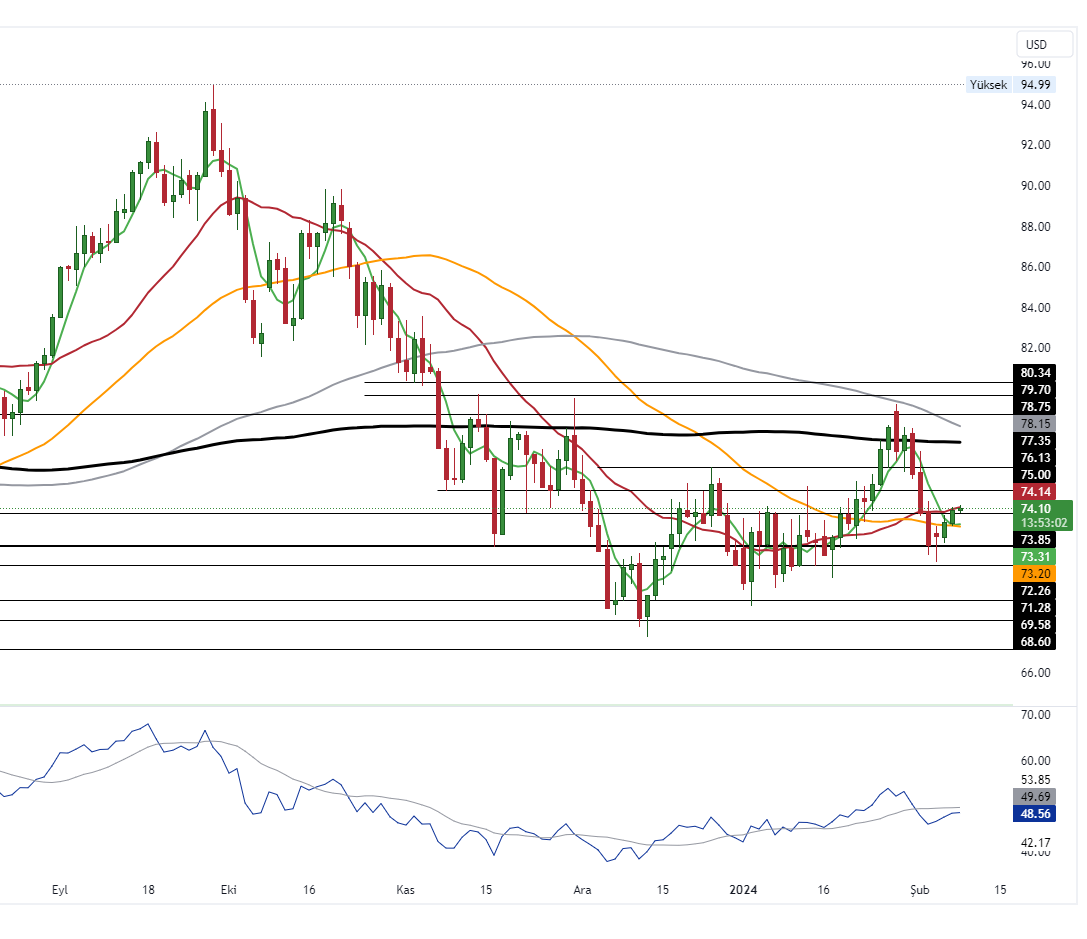Click the 80.34 resistance level label
Screen dimensions: 1087x939
click(1035, 373)
